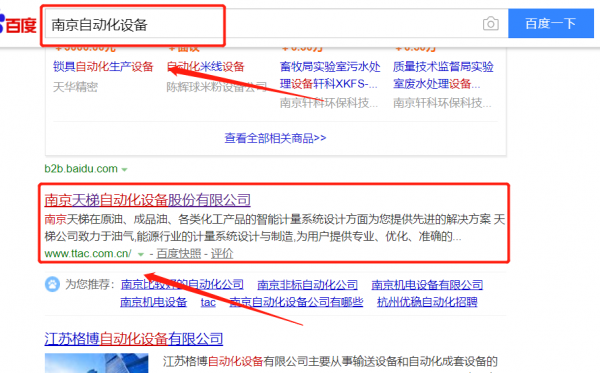
Task: Open 南京天梯自动化设备股份有限公司 result
Action: coord(147,200)
